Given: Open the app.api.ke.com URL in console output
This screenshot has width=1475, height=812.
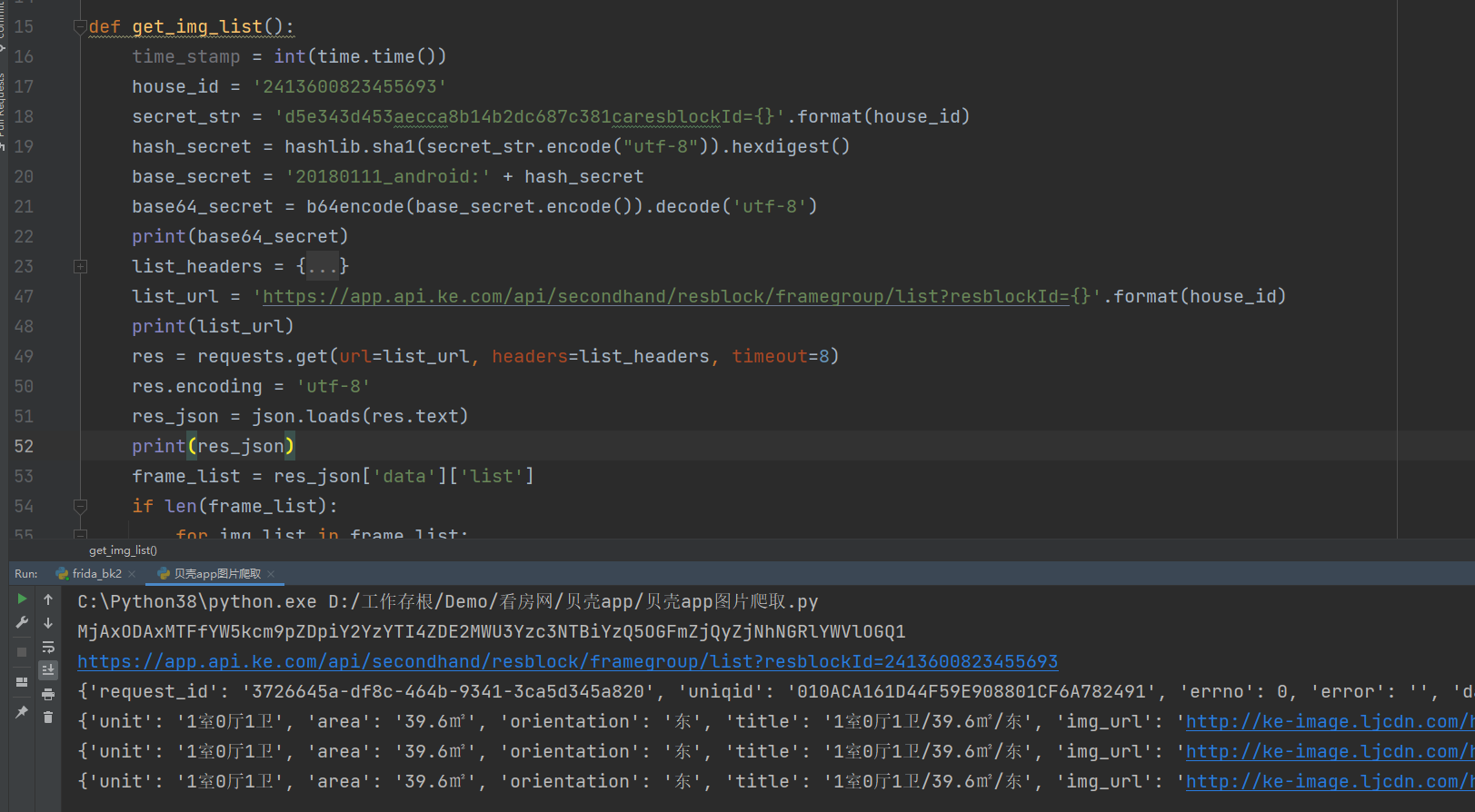Looking at the screenshot, I should 568,661.
